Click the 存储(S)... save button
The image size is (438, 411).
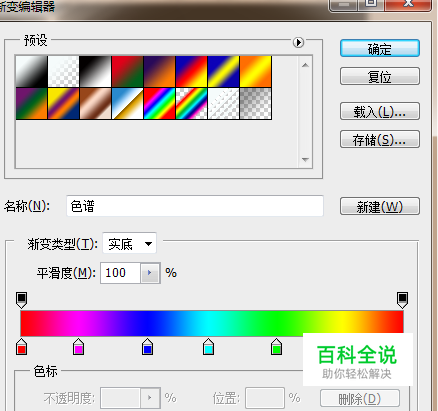coord(380,139)
